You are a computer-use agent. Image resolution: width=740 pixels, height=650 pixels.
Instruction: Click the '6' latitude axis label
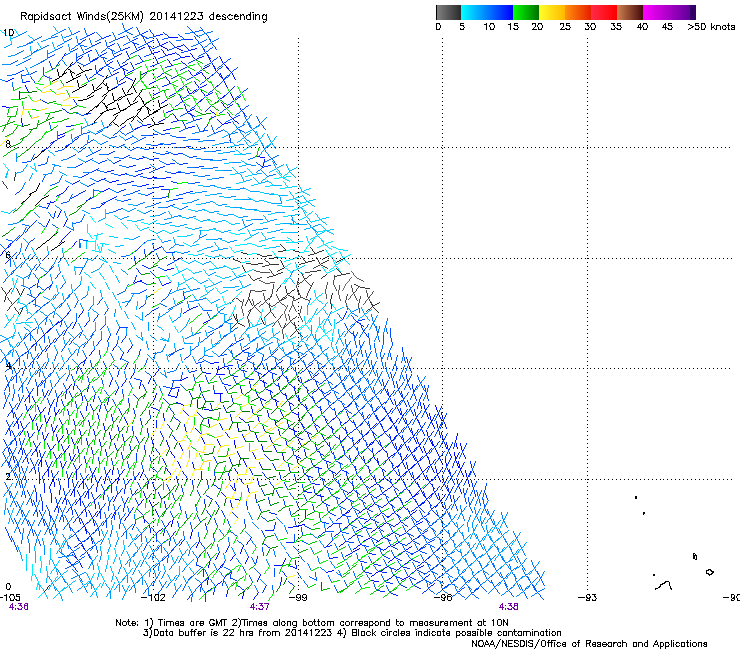coord(8,255)
